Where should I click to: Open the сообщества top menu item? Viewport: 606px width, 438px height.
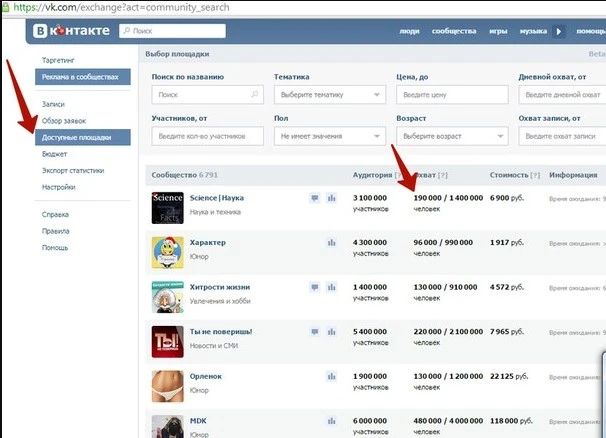[x=454, y=31]
